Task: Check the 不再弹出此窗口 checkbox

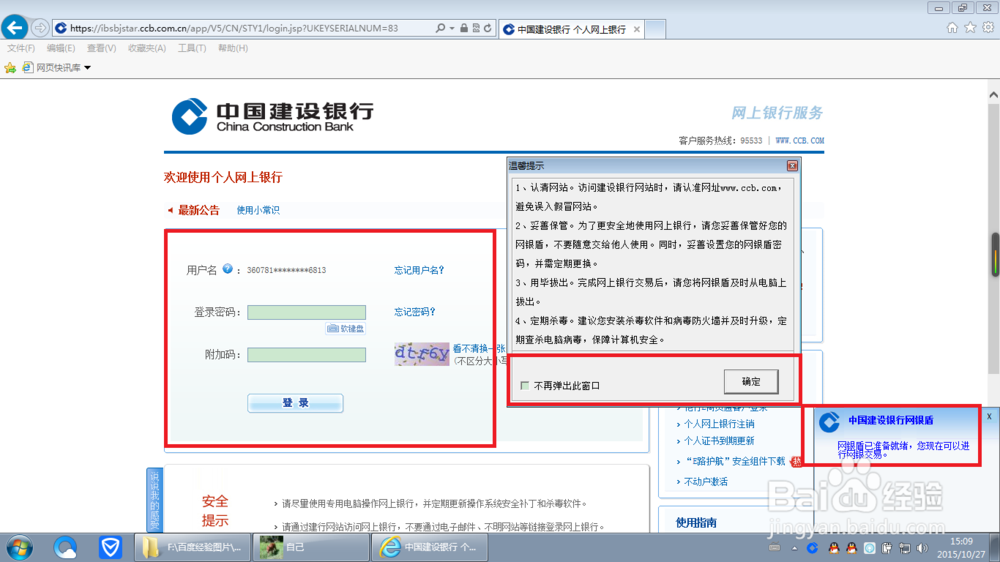Action: pyautogui.click(x=524, y=385)
